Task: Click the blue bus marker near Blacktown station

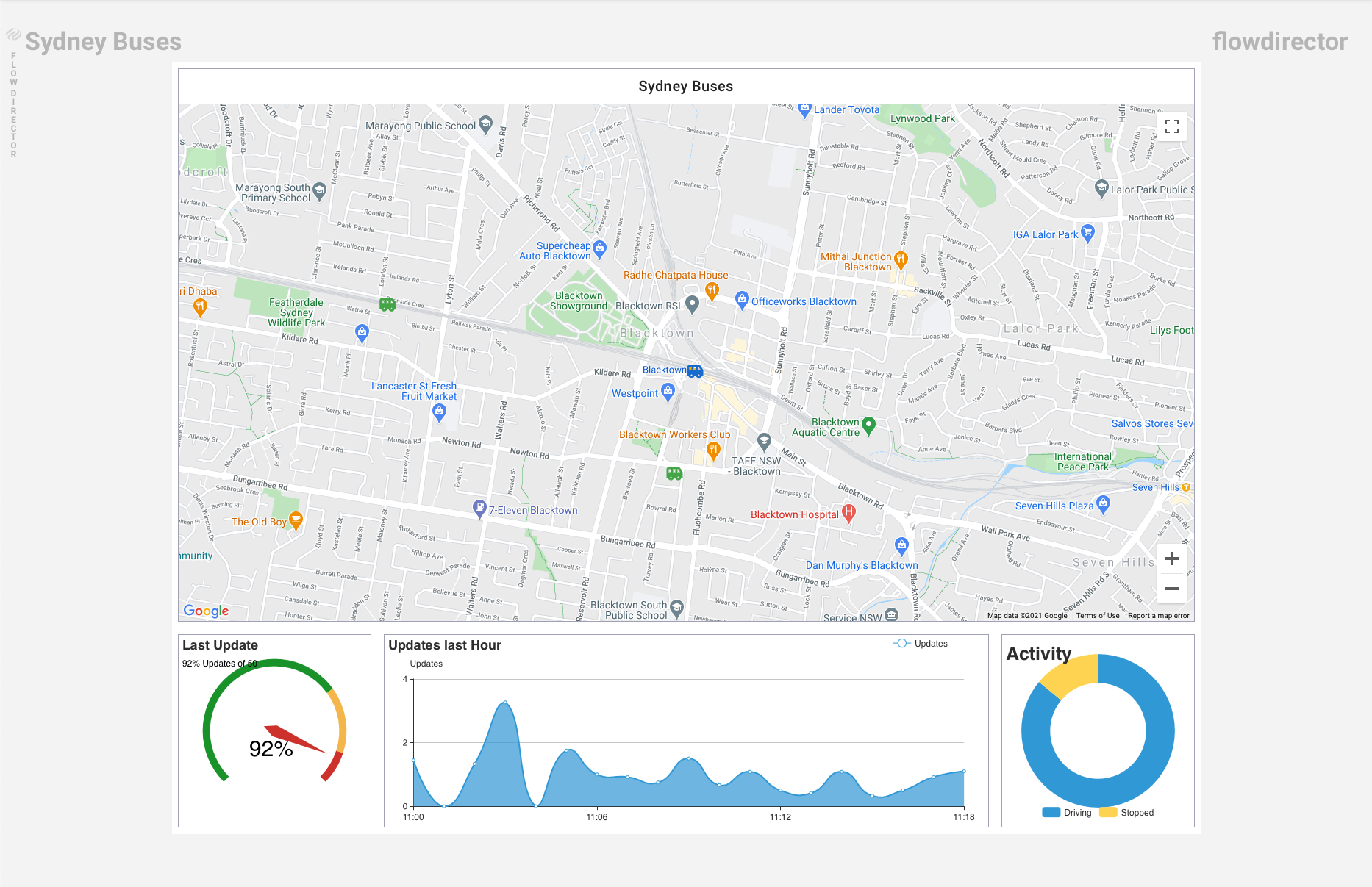Action: coord(695,371)
